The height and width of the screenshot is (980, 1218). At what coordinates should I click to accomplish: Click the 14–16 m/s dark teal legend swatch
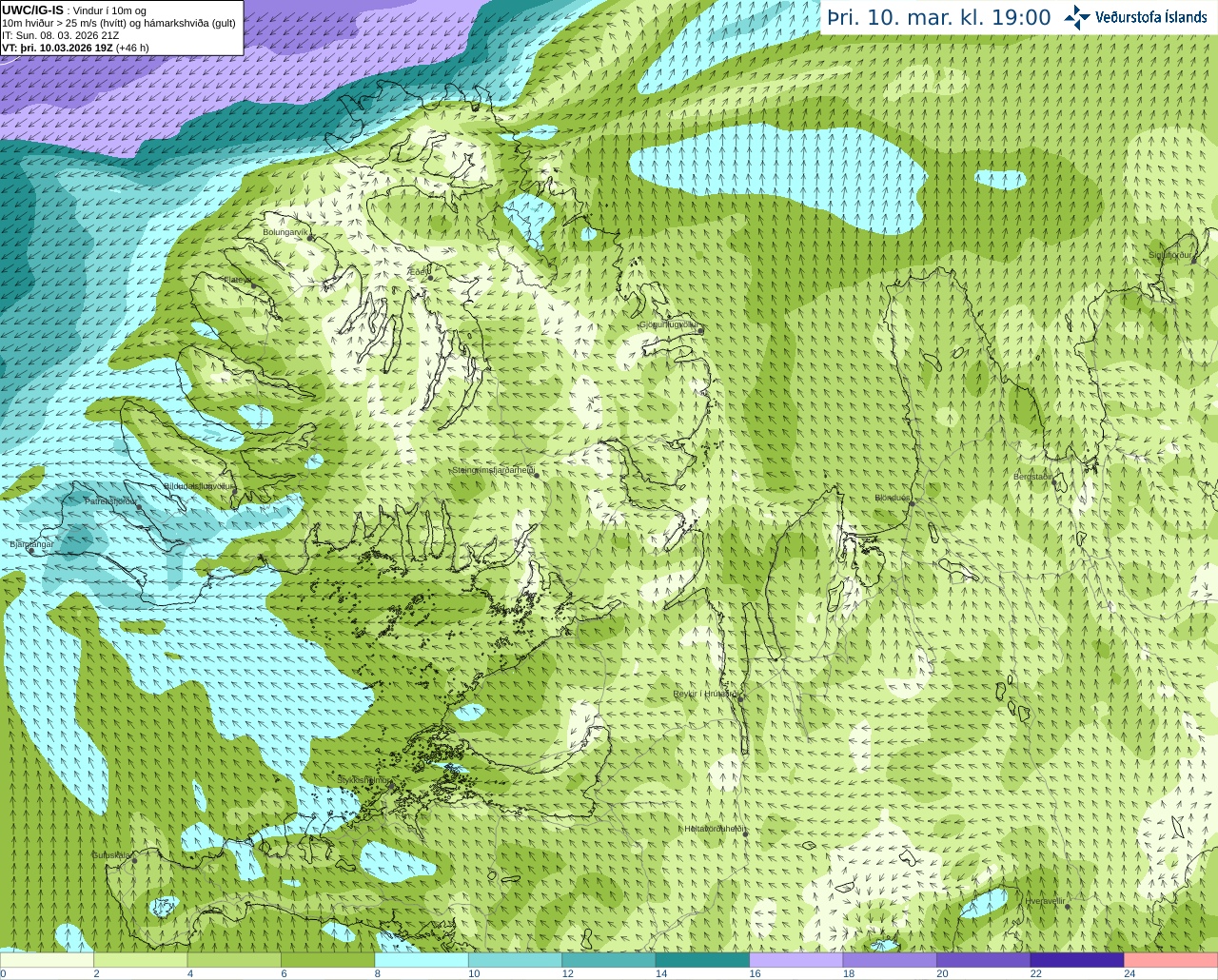(702, 960)
